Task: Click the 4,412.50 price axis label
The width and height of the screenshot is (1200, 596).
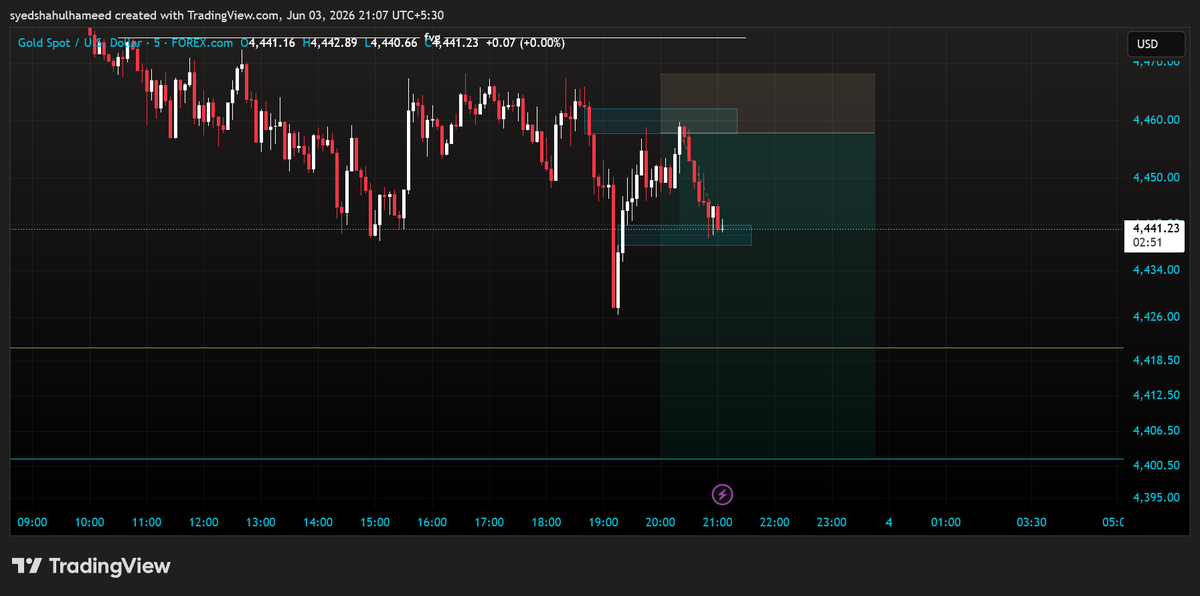Action: click(x=1156, y=395)
